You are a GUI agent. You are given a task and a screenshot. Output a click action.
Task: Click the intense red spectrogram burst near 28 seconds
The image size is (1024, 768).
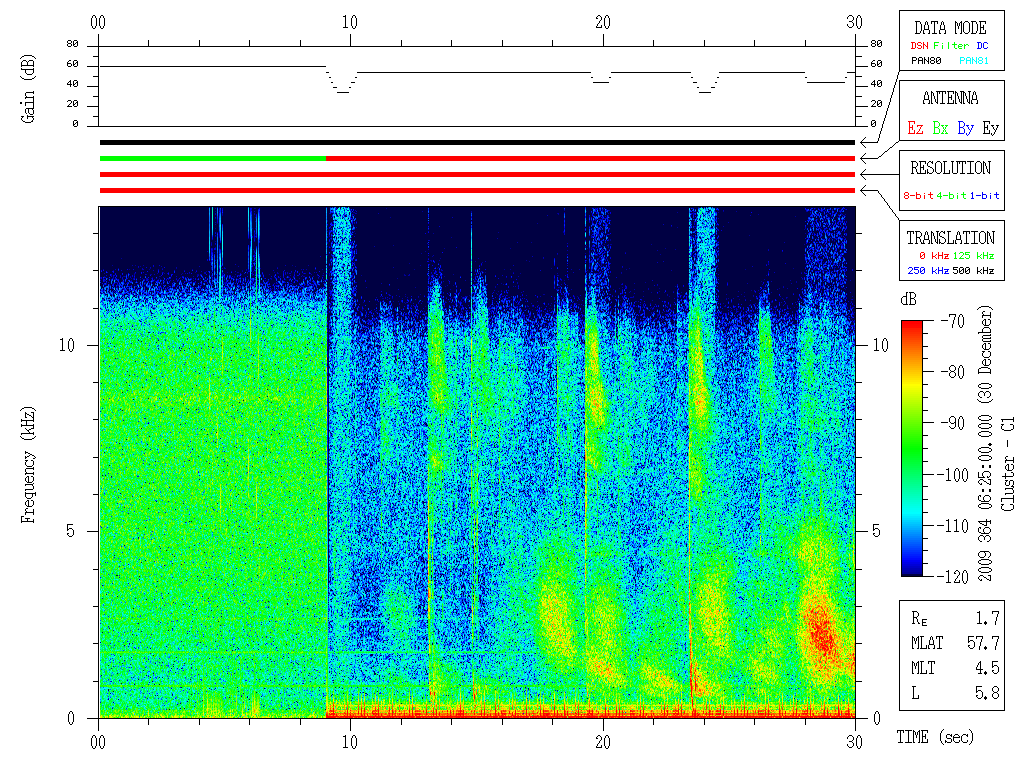(x=820, y=630)
